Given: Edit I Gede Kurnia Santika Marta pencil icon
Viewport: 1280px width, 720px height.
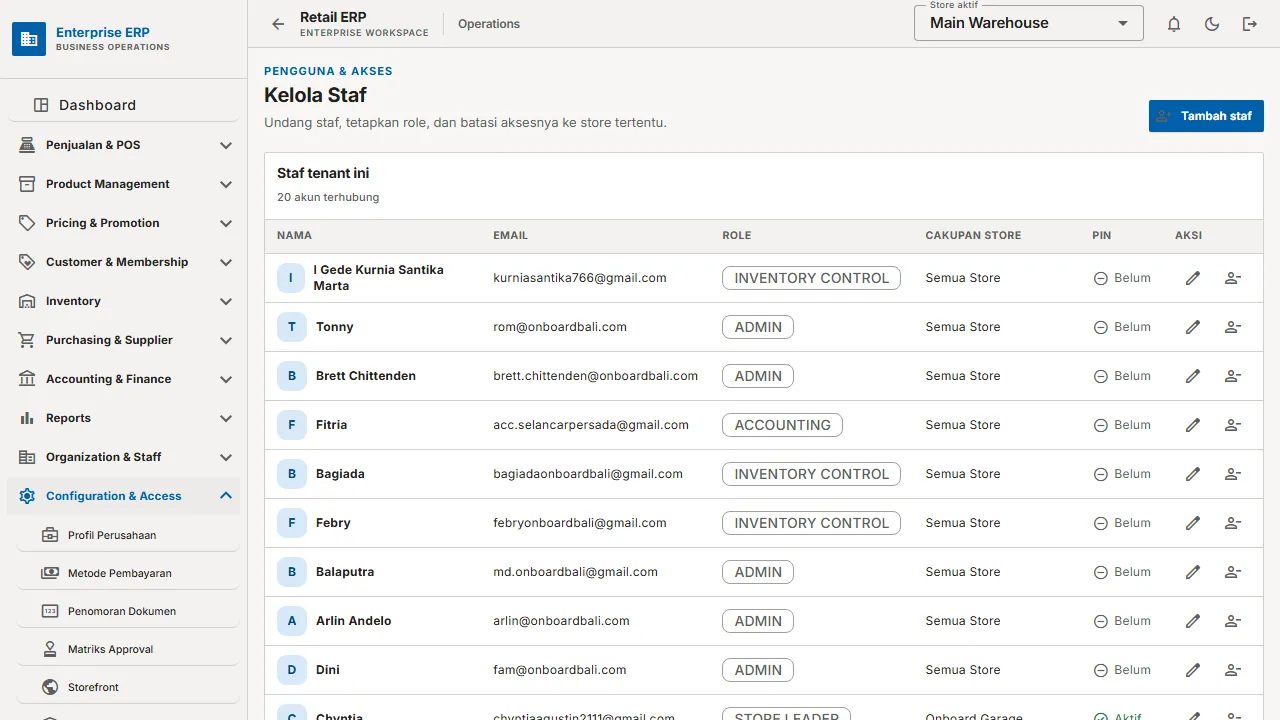Looking at the screenshot, I should click(1193, 278).
